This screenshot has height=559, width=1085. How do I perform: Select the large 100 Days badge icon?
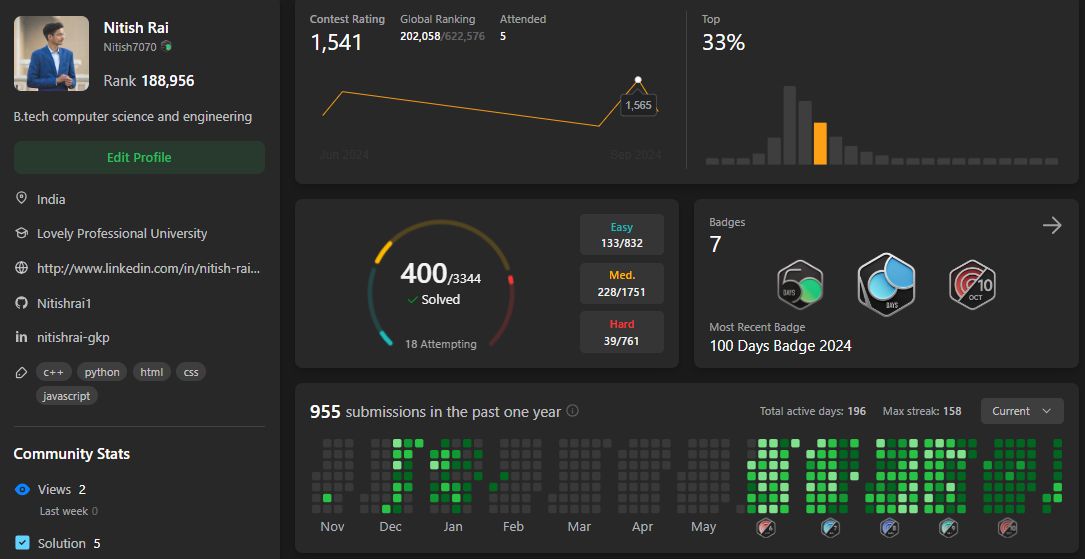[x=886, y=284]
